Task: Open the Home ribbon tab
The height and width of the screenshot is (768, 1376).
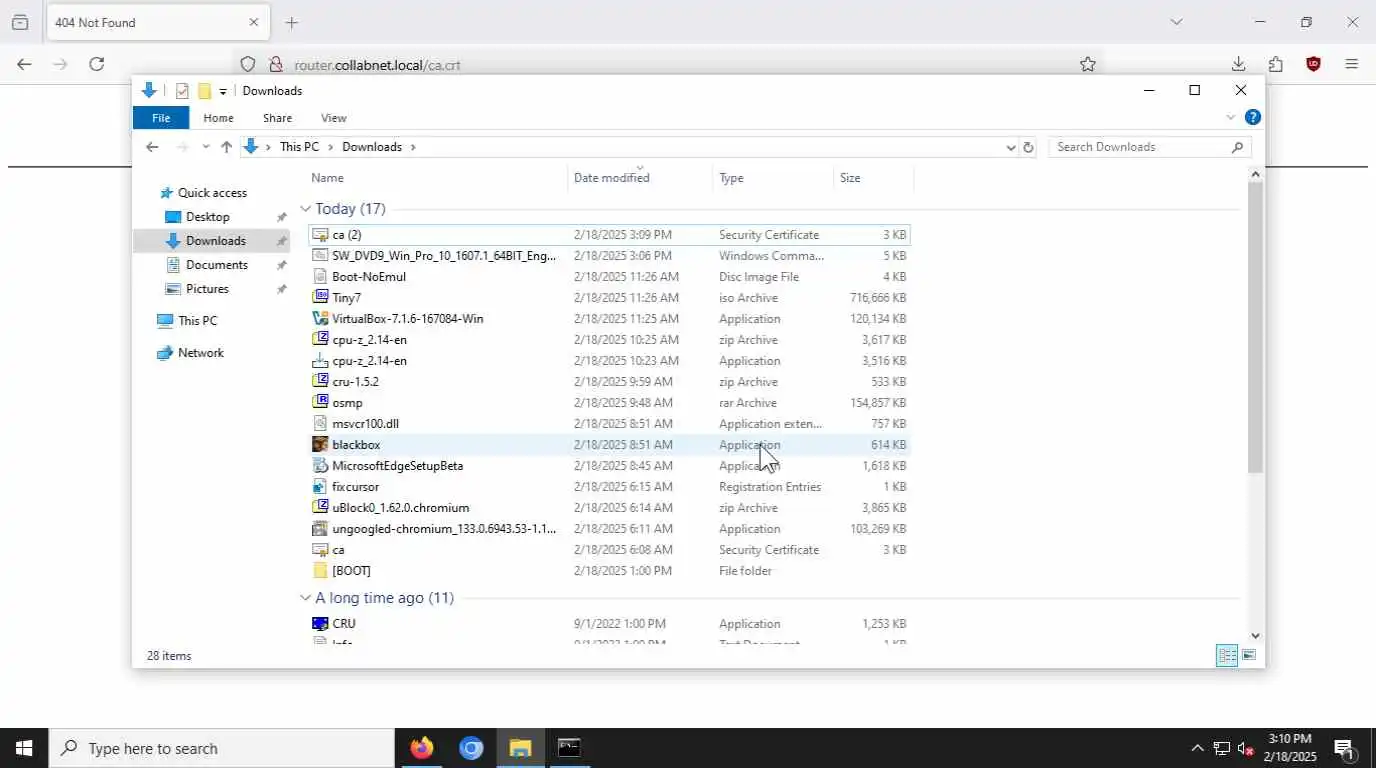Action: click(x=218, y=118)
